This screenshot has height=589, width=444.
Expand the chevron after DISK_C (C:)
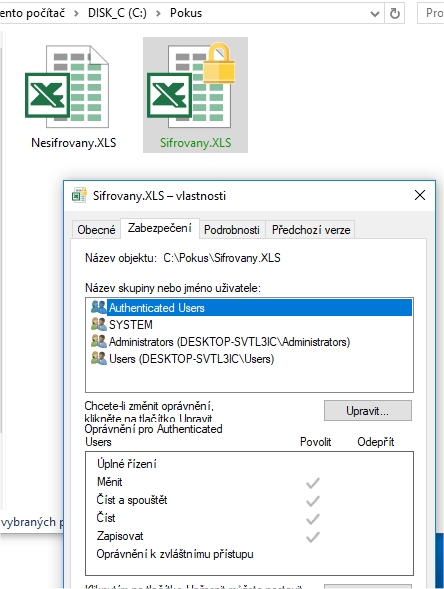pos(158,14)
